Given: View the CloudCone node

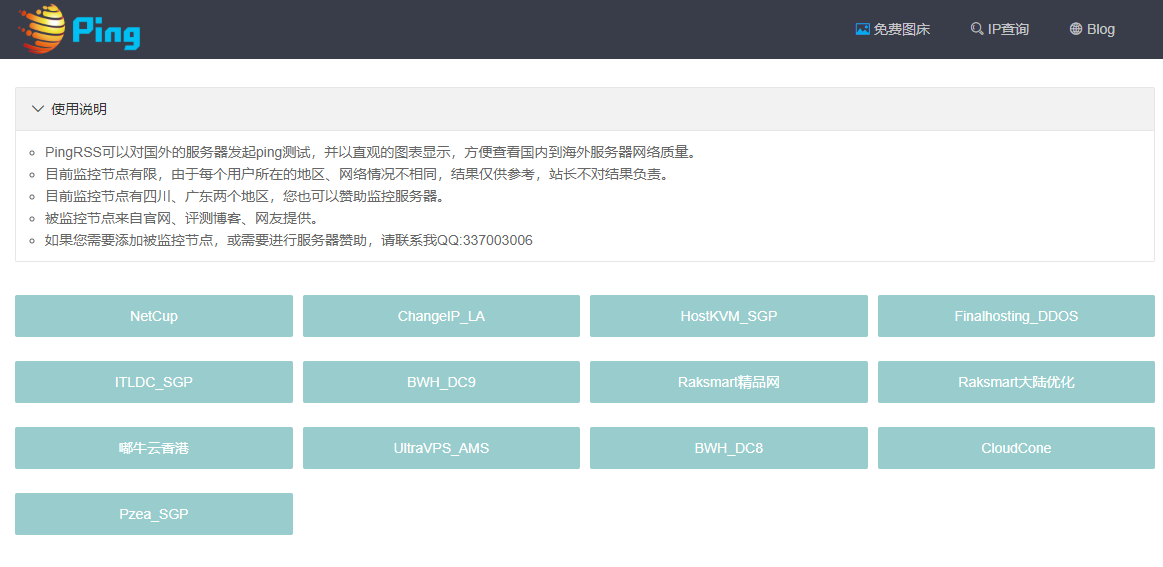Looking at the screenshot, I should pyautogui.click(x=1016, y=448).
